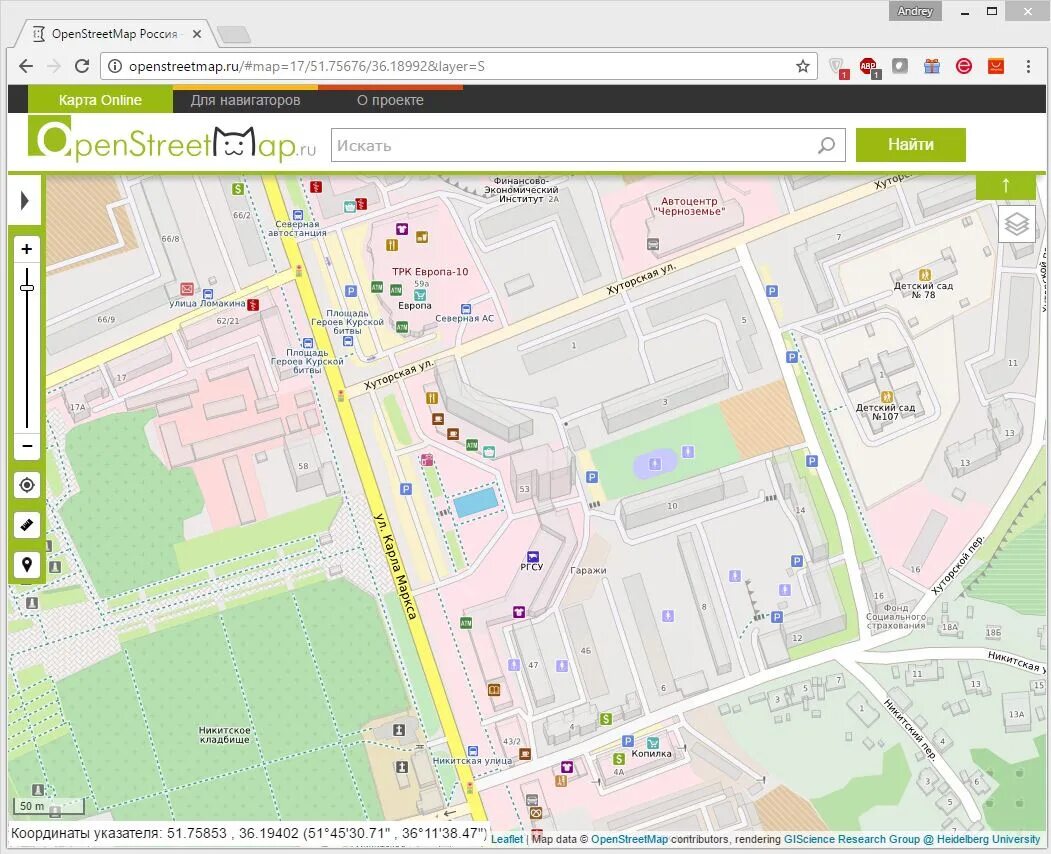
Task: Click the Никитское кладбище label
Action: [225, 735]
